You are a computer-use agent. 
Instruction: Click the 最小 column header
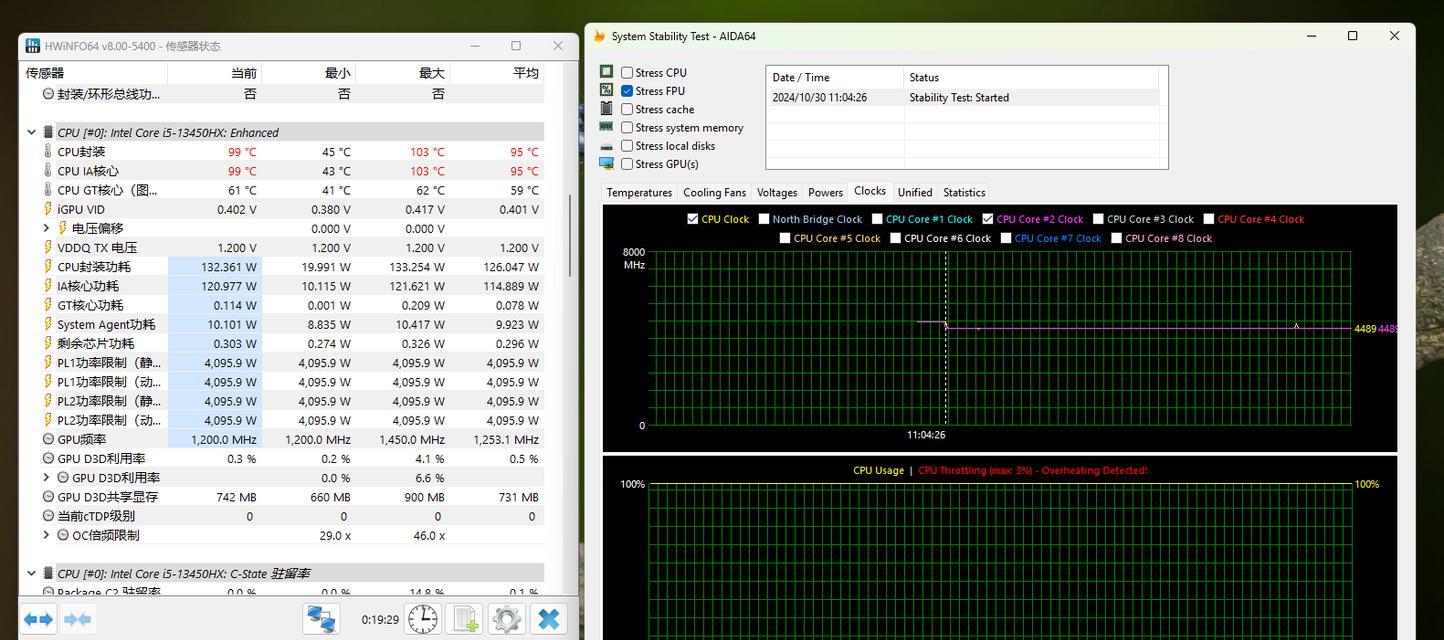tap(308, 73)
